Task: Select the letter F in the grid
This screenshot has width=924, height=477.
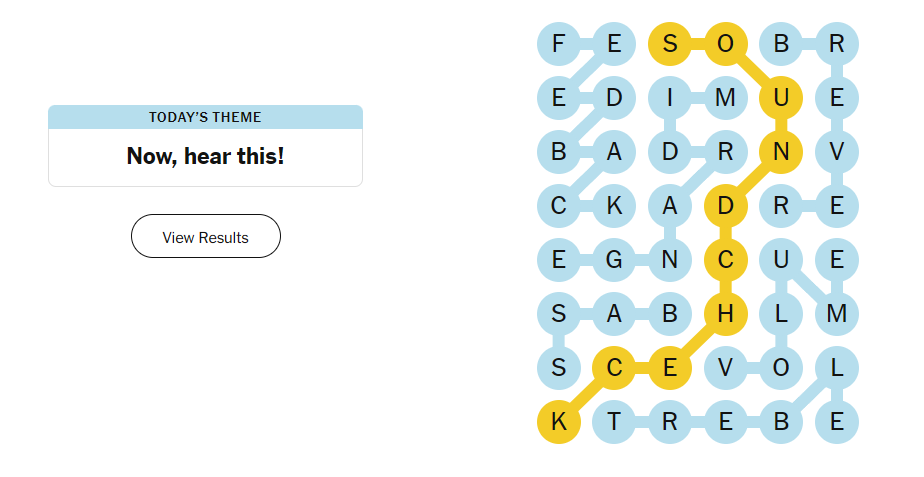Action: (x=558, y=43)
